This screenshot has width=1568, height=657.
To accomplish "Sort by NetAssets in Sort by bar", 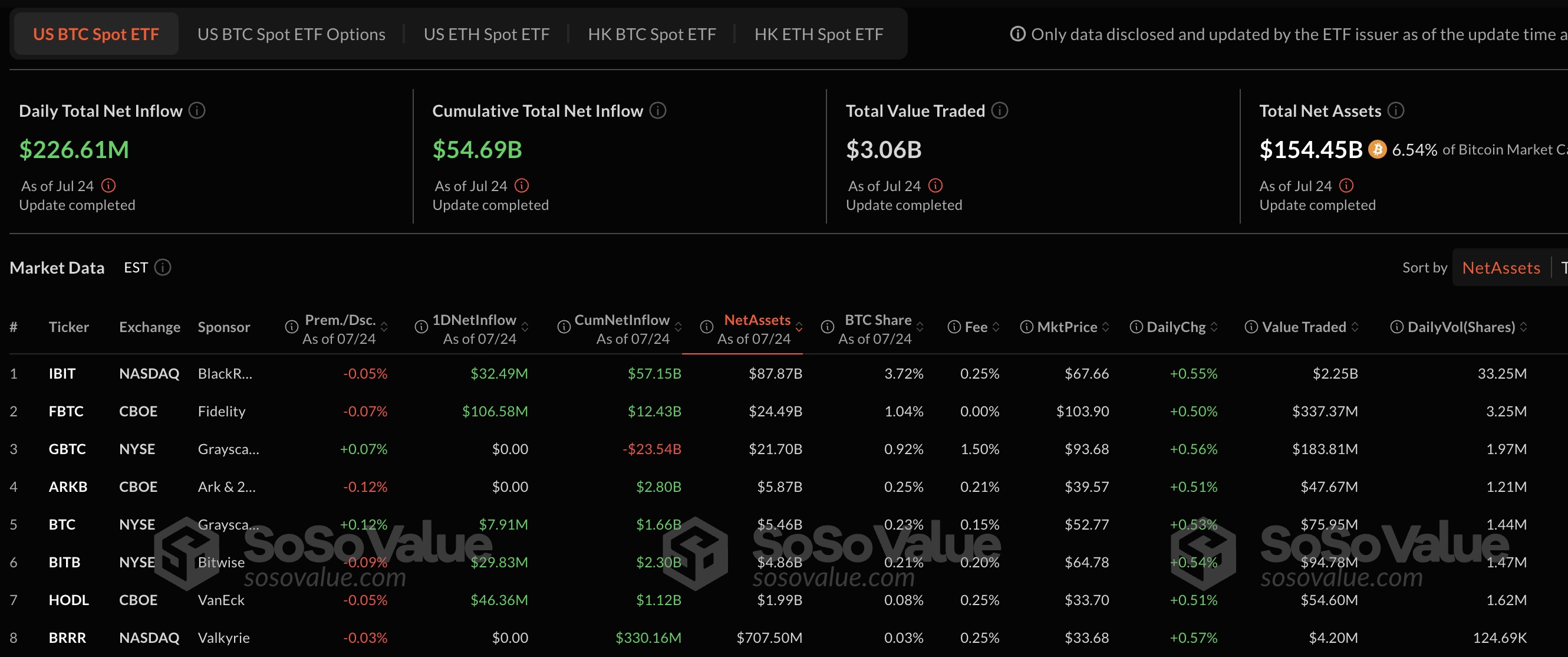I will pyautogui.click(x=1500, y=267).
